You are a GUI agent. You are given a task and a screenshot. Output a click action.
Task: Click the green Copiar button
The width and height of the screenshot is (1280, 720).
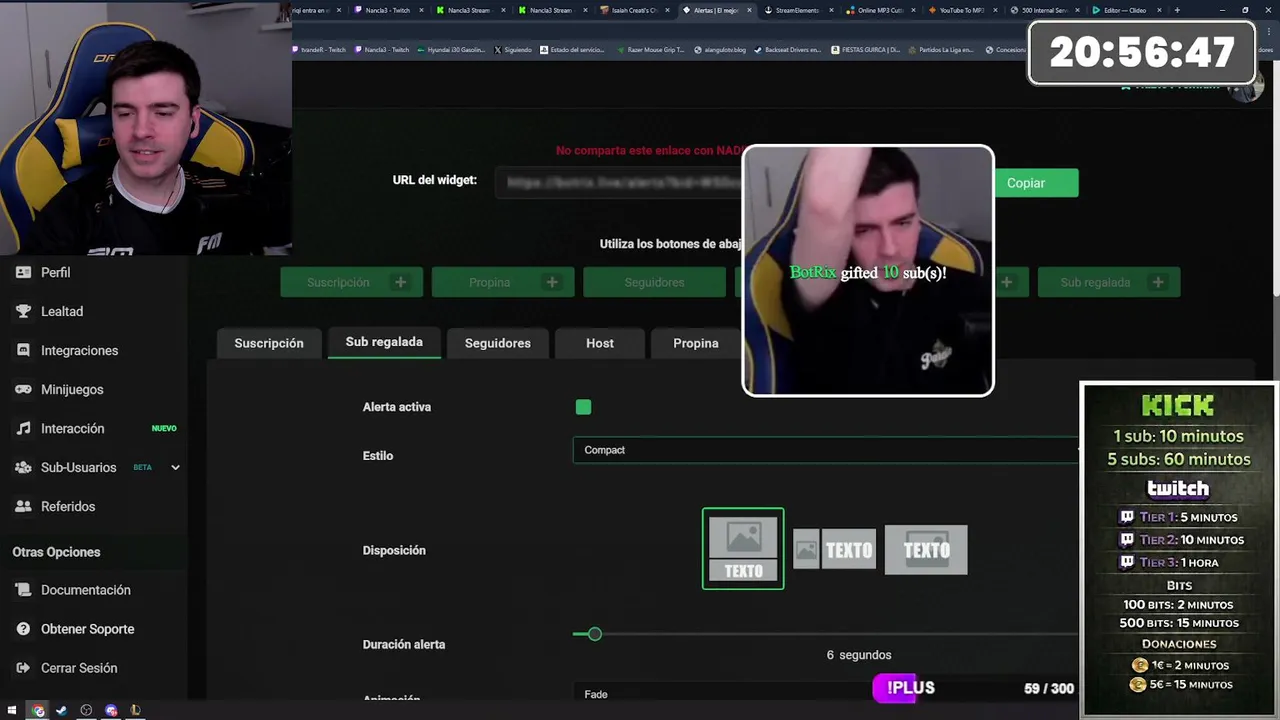(x=1036, y=183)
